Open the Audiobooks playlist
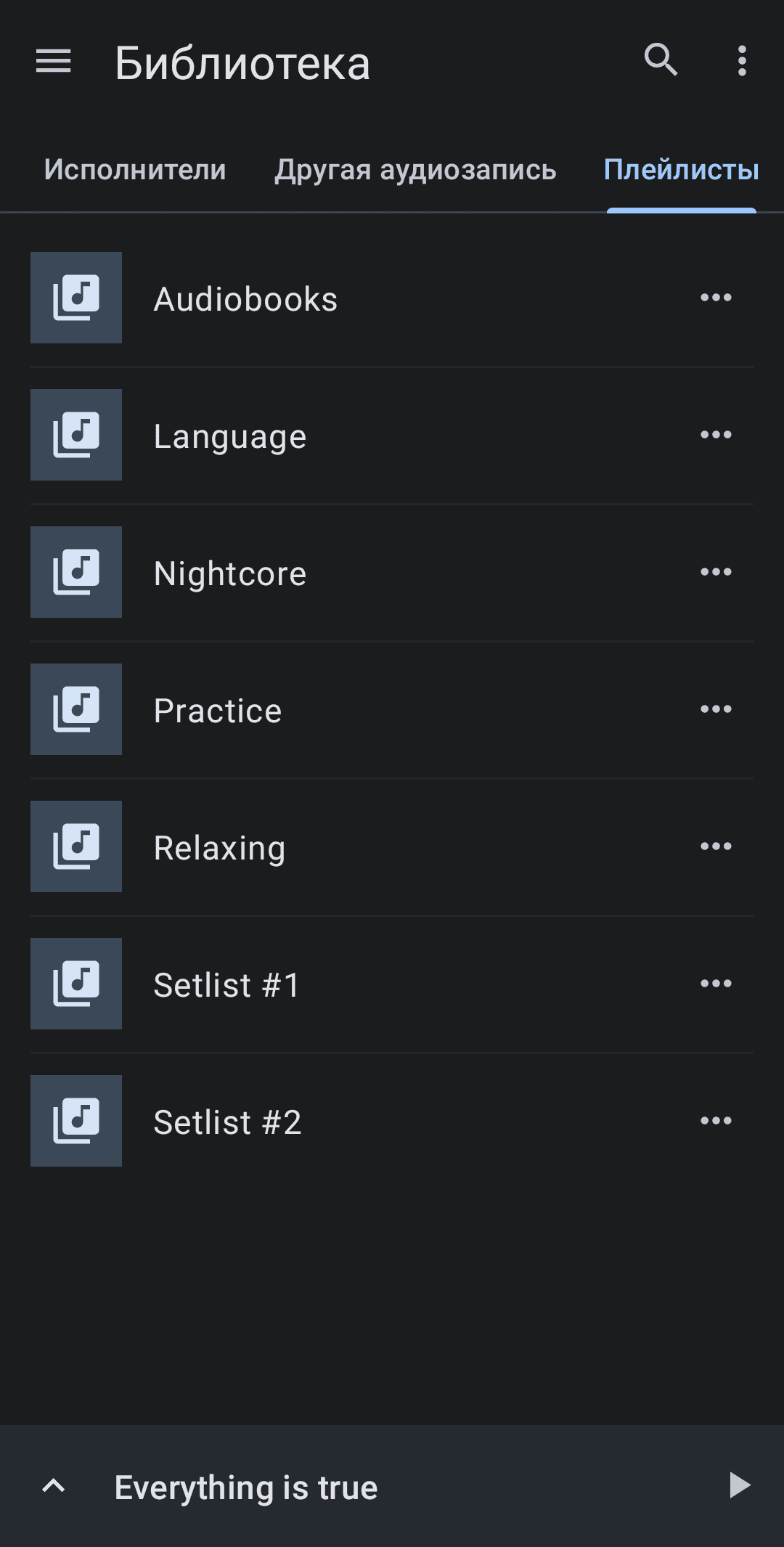 [x=246, y=299]
